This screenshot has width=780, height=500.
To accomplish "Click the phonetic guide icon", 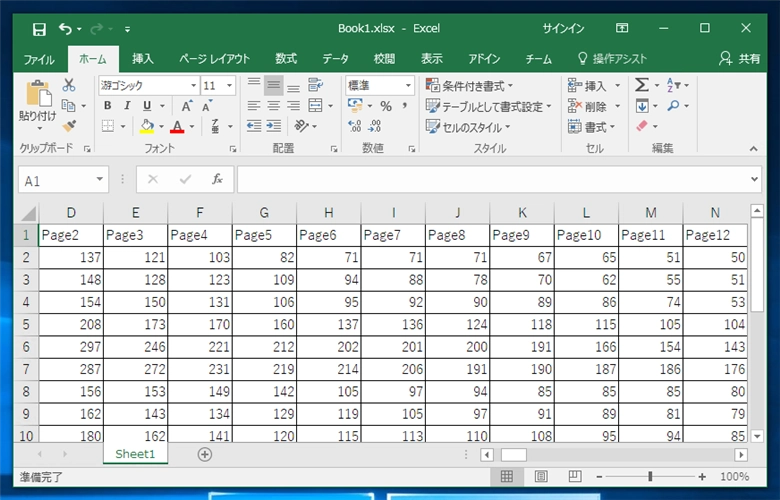I will 215,126.
